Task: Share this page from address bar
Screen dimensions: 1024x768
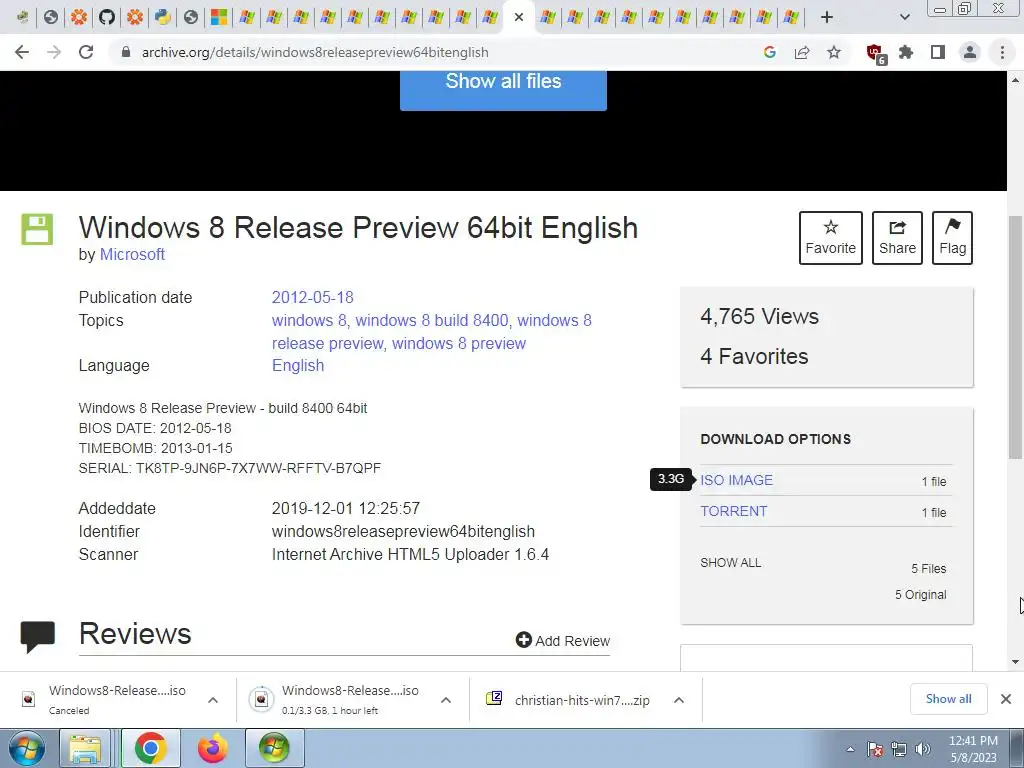Action: pyautogui.click(x=802, y=52)
